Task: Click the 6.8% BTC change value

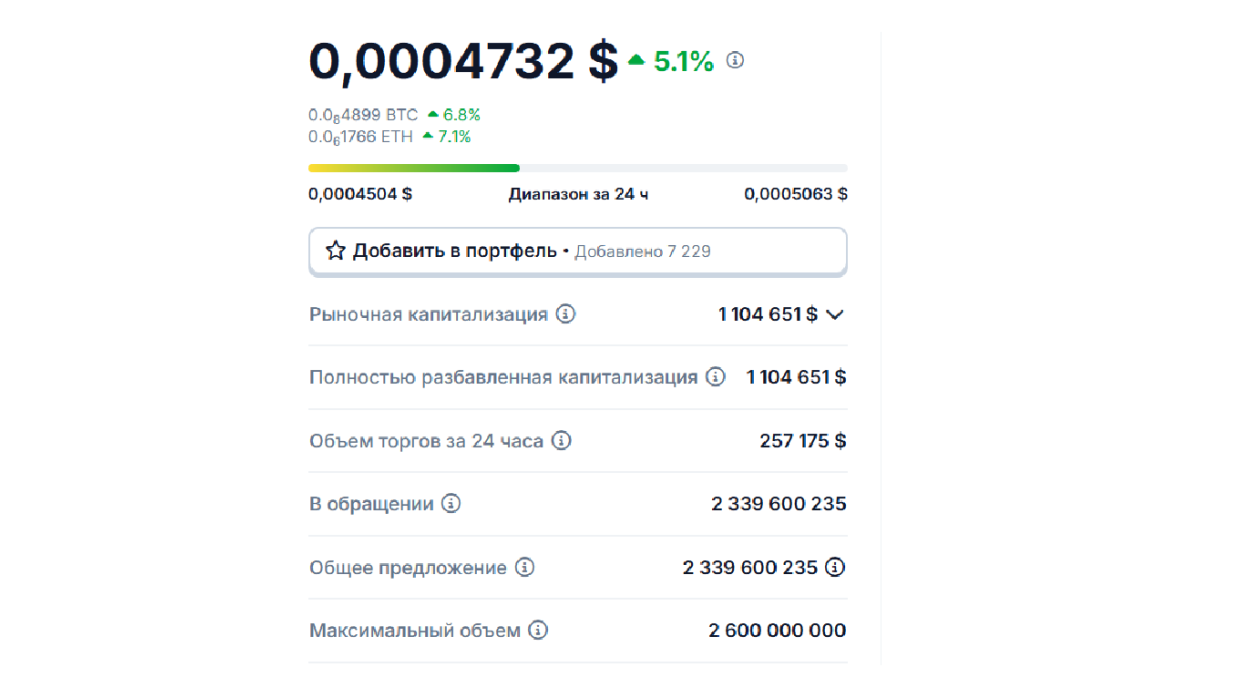Action: 454,115
